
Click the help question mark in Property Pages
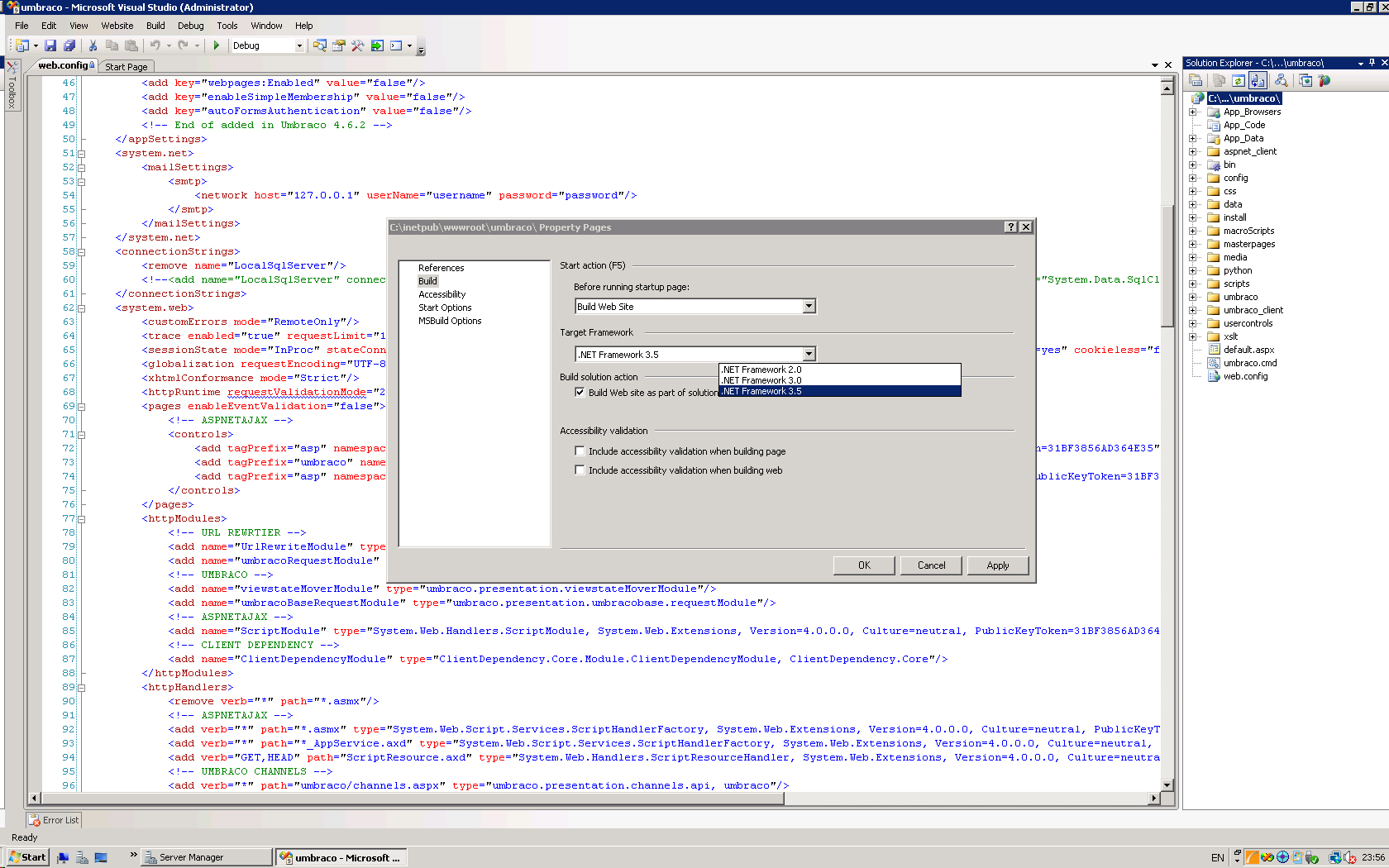tap(1010, 227)
